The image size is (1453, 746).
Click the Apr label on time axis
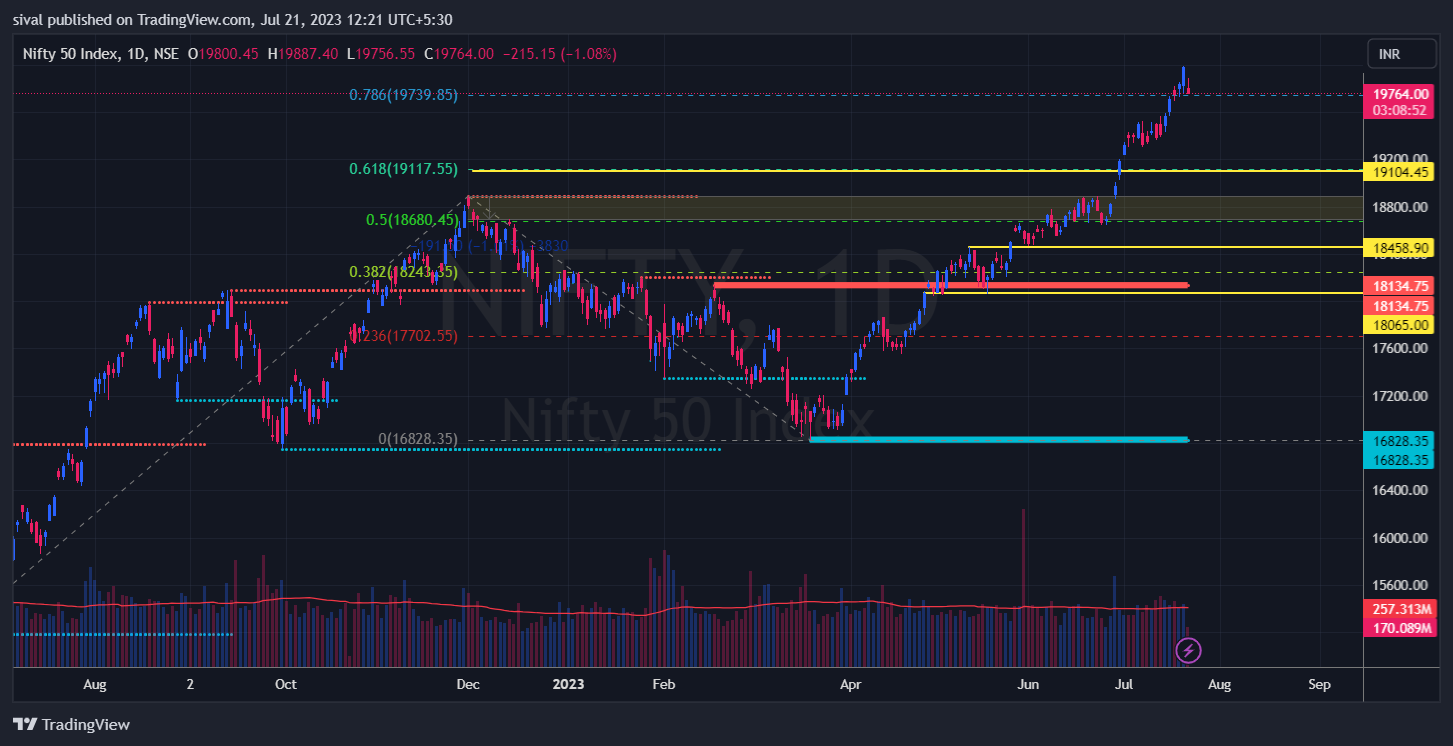[851, 685]
